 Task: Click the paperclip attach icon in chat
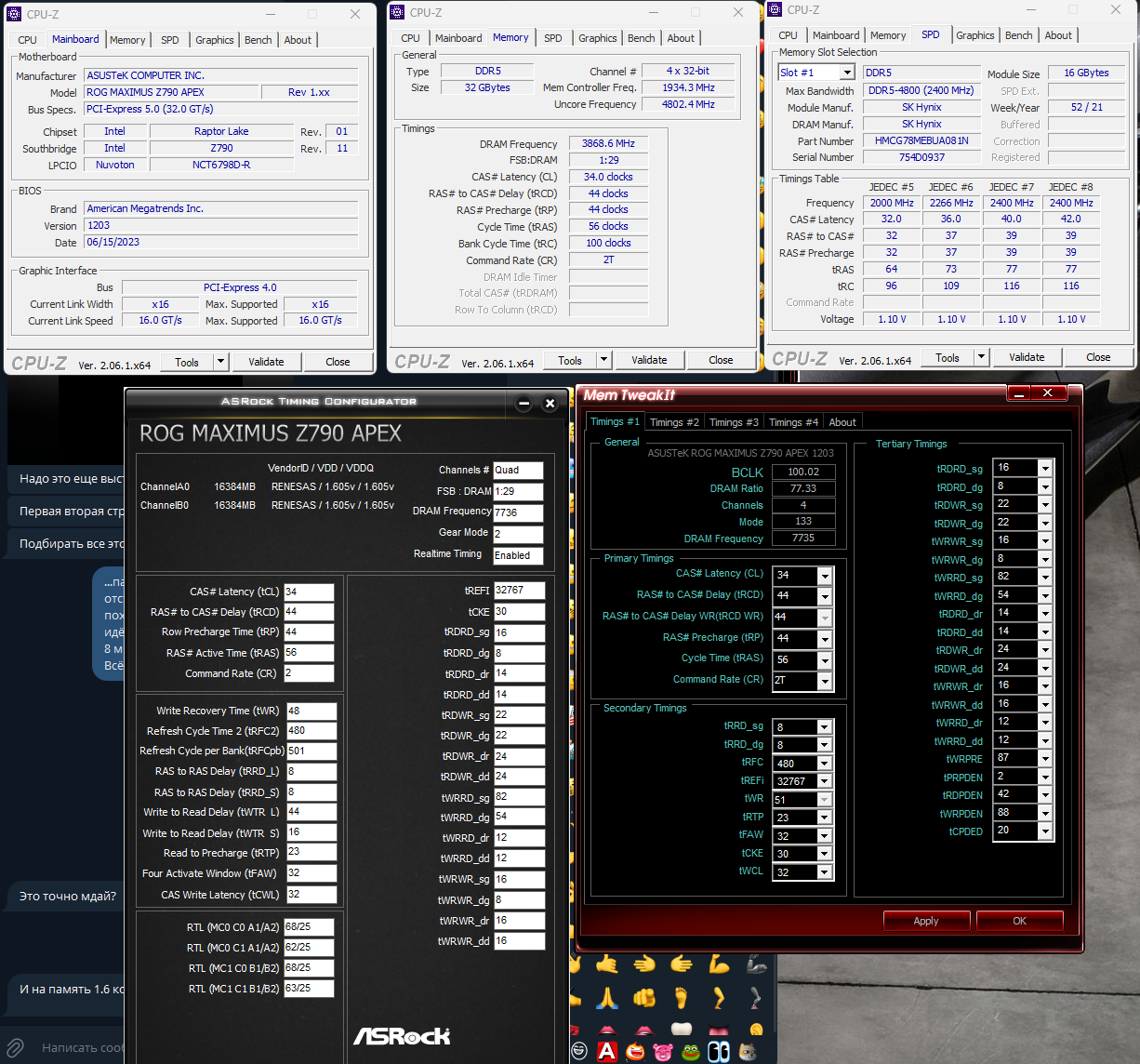pos(15,1048)
